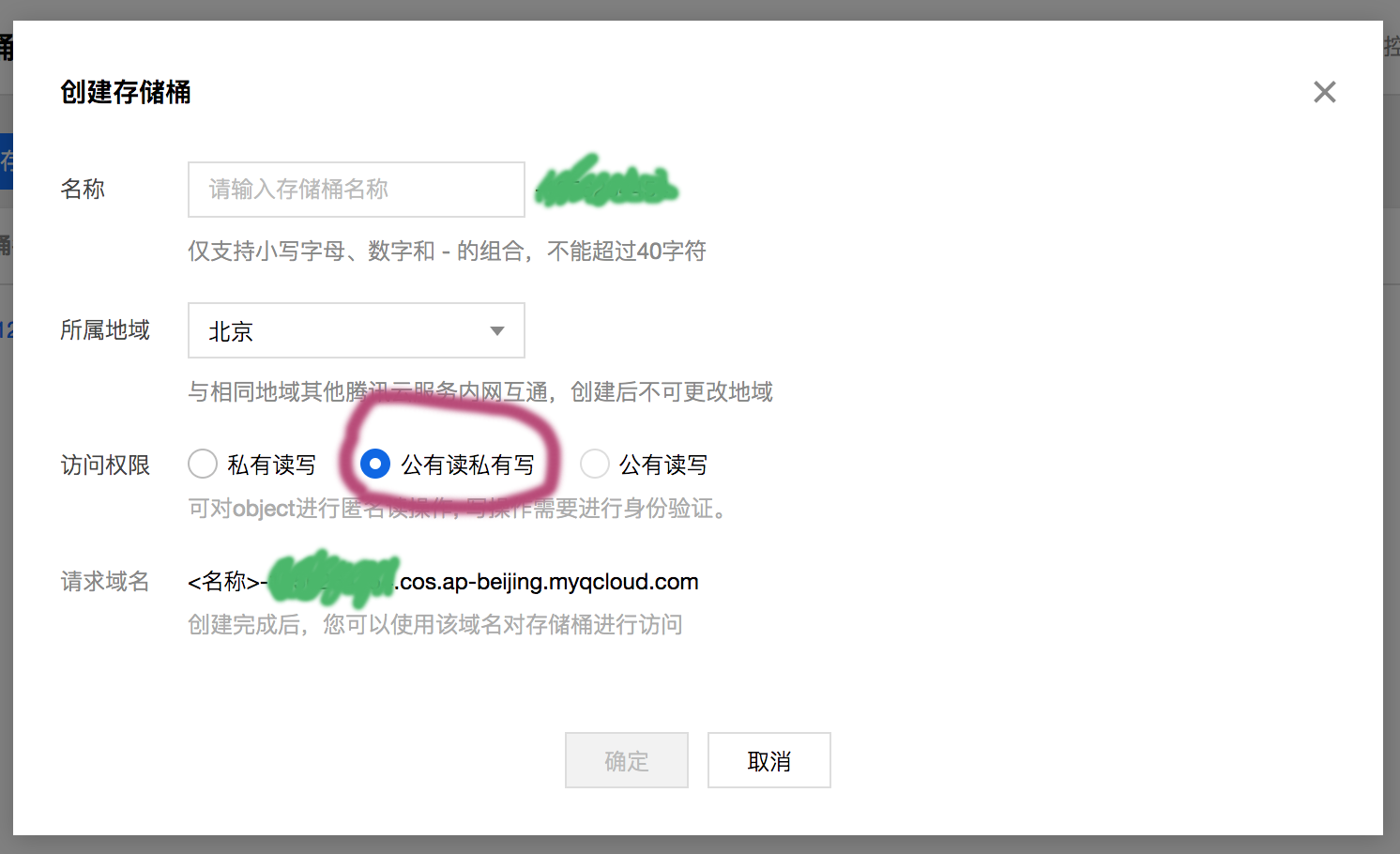
Task: Click the naming rule hint about 40字符
Action: 447,252
